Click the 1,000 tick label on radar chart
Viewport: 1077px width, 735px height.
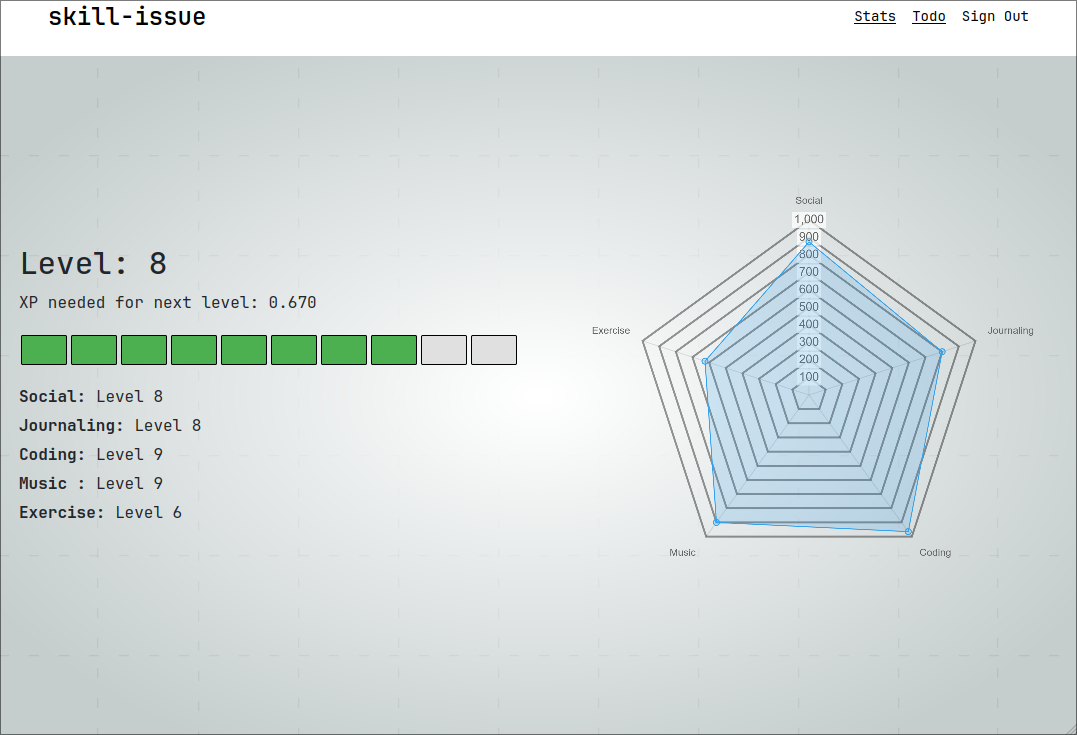point(809,219)
